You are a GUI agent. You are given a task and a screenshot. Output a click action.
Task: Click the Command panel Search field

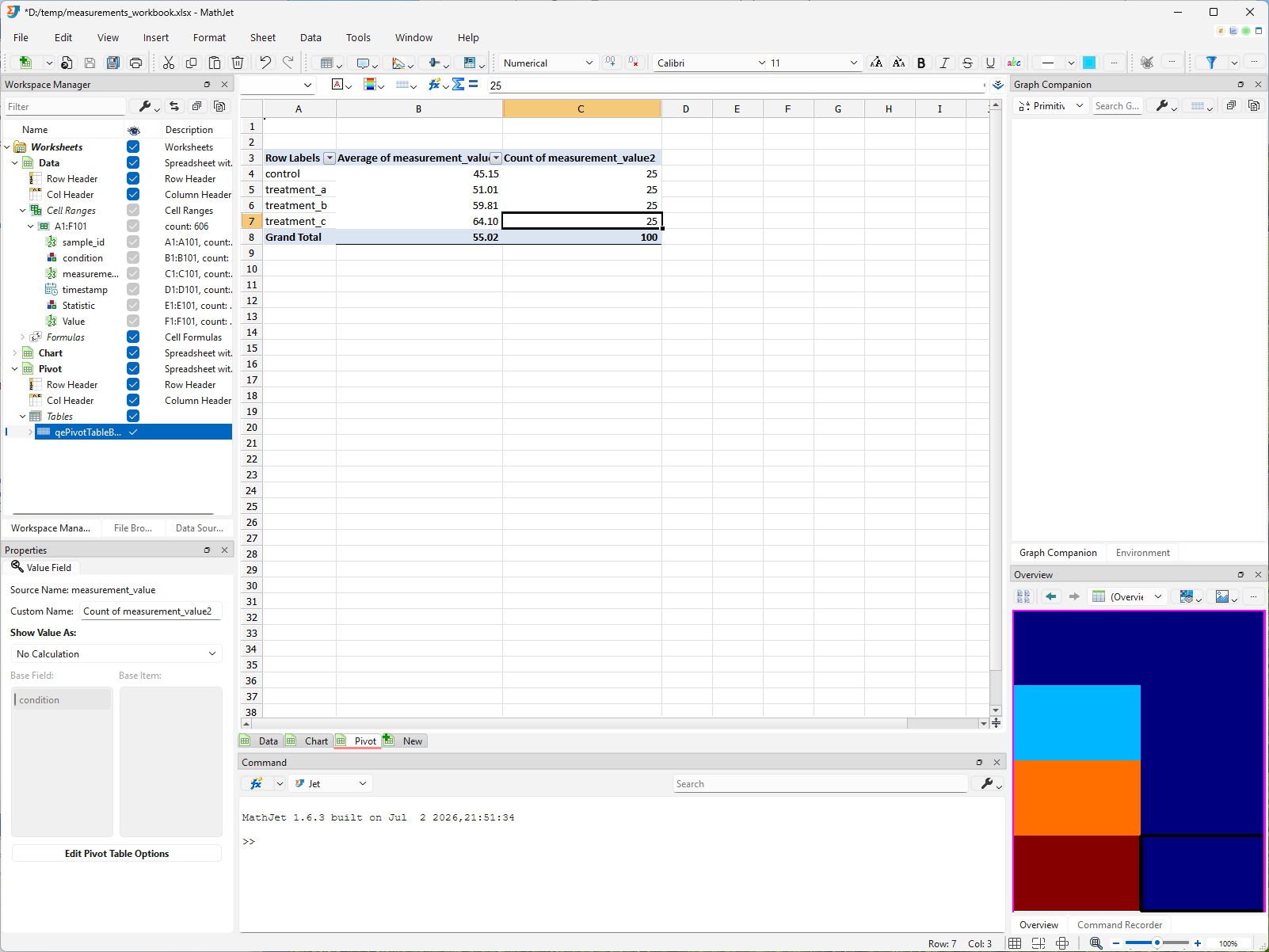(x=820, y=783)
